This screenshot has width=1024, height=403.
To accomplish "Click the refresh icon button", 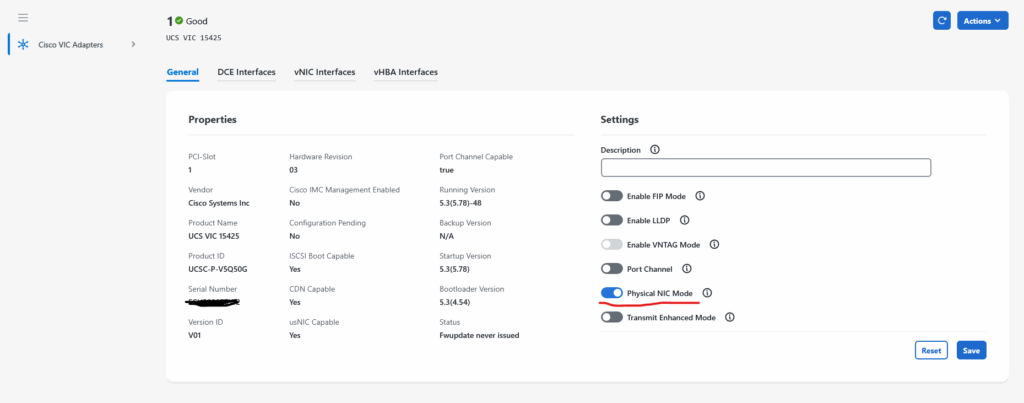I will point(942,20).
